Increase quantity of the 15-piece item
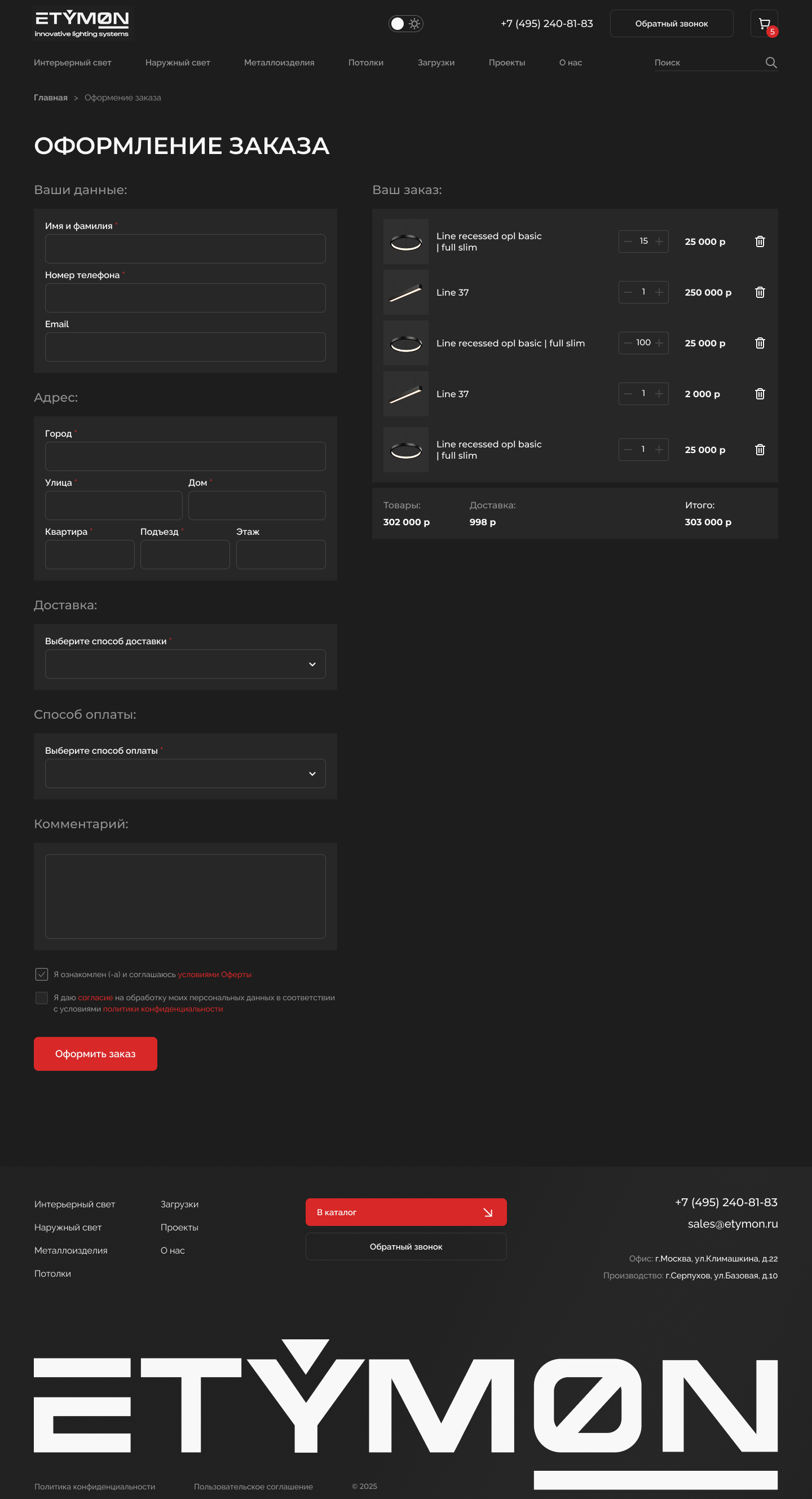Viewport: 812px width, 1499px height. 659,241
